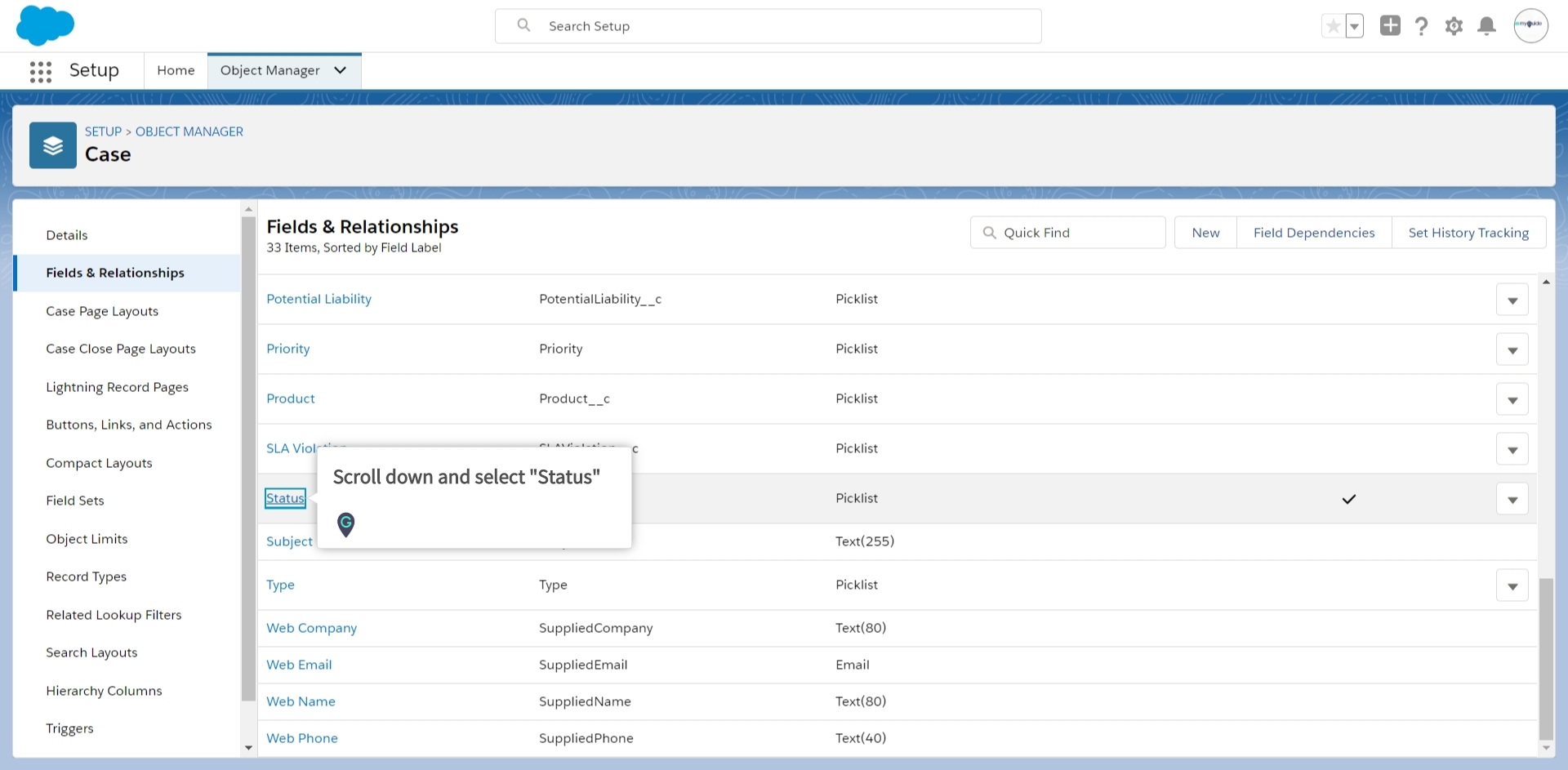Screen dimensions: 1568x770
Task: Select the Status field link
Action: tap(285, 498)
